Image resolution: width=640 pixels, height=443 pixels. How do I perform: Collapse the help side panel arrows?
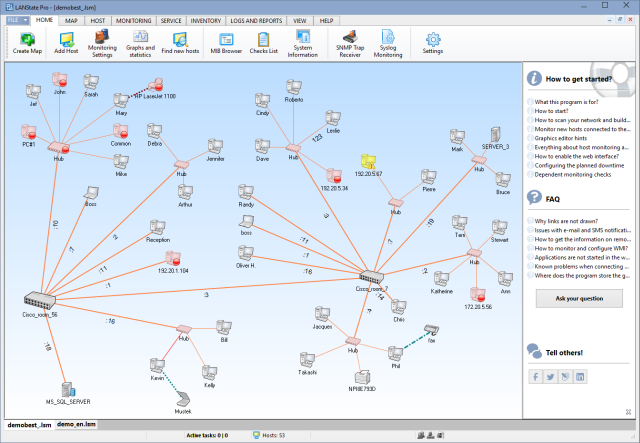coord(629,412)
